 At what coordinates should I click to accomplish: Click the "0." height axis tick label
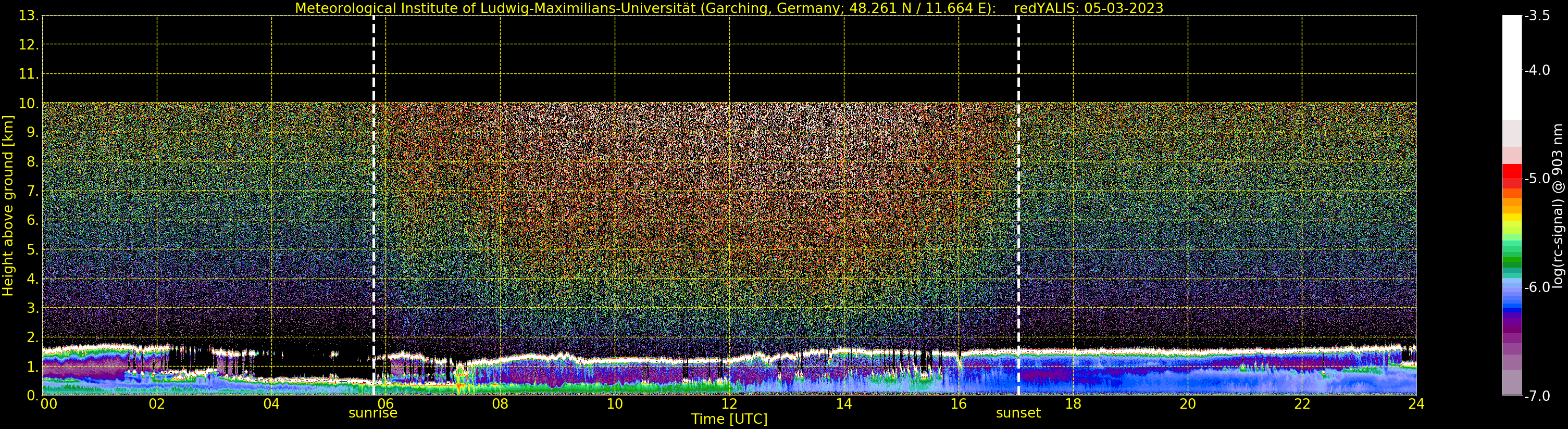(x=32, y=396)
